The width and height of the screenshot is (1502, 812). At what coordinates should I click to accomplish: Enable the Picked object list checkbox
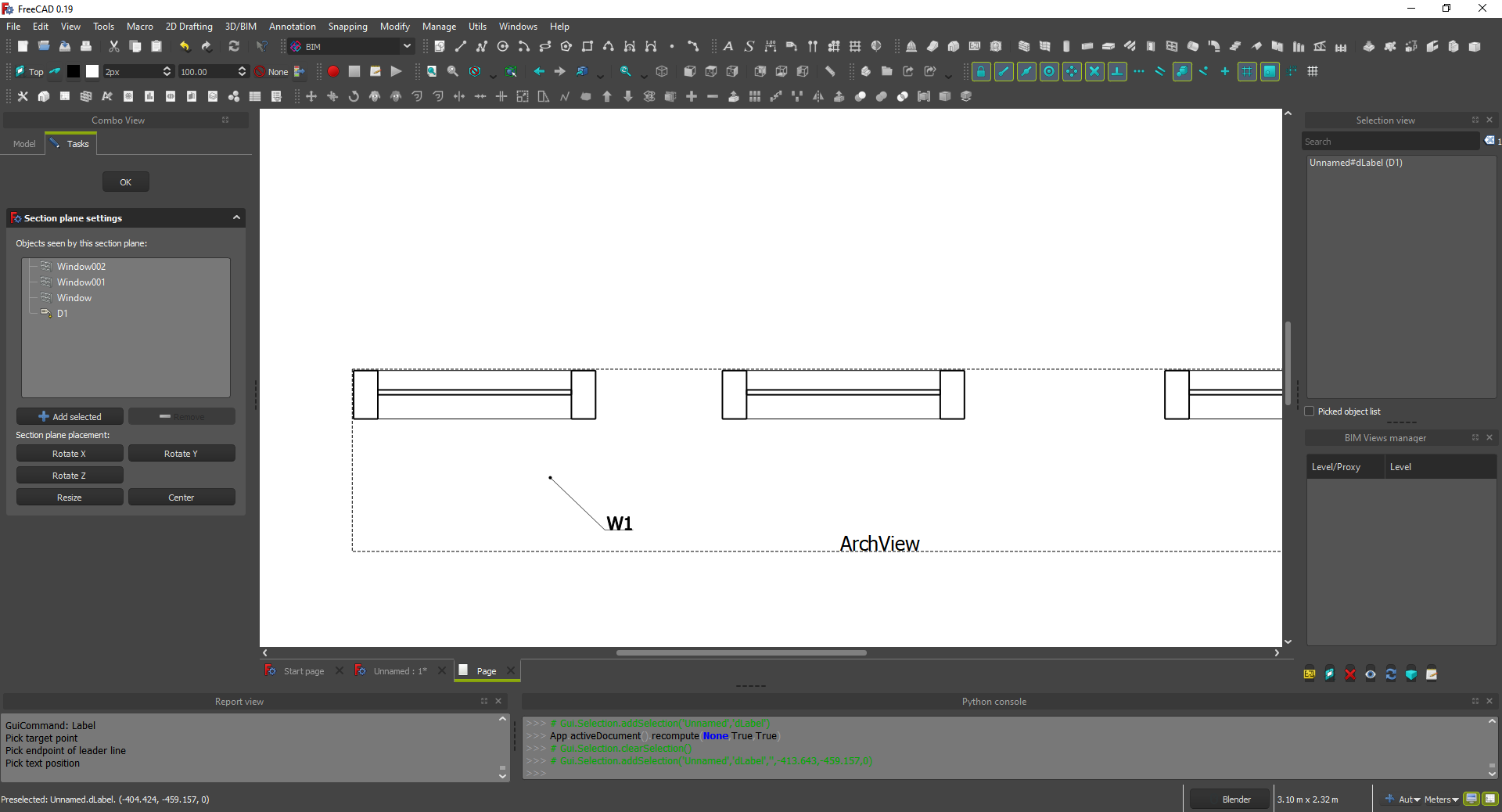tap(1310, 411)
